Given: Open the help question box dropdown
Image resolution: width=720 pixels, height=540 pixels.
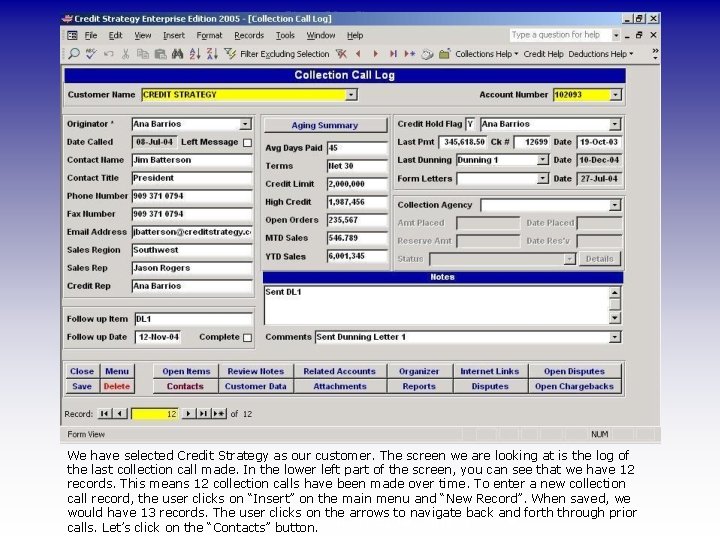Looking at the screenshot, I should coord(616,35).
